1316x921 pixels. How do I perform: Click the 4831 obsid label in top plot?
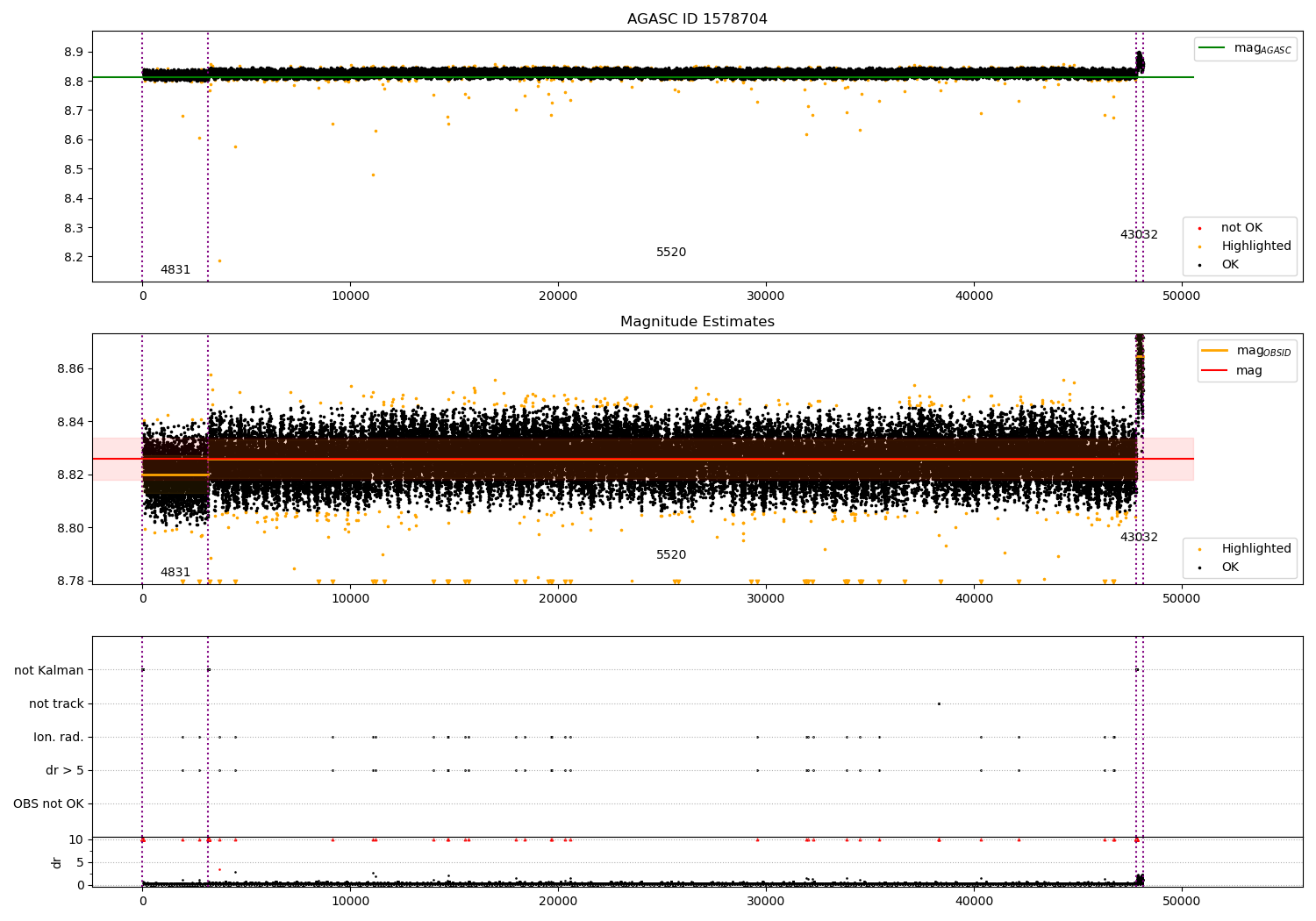[175, 270]
